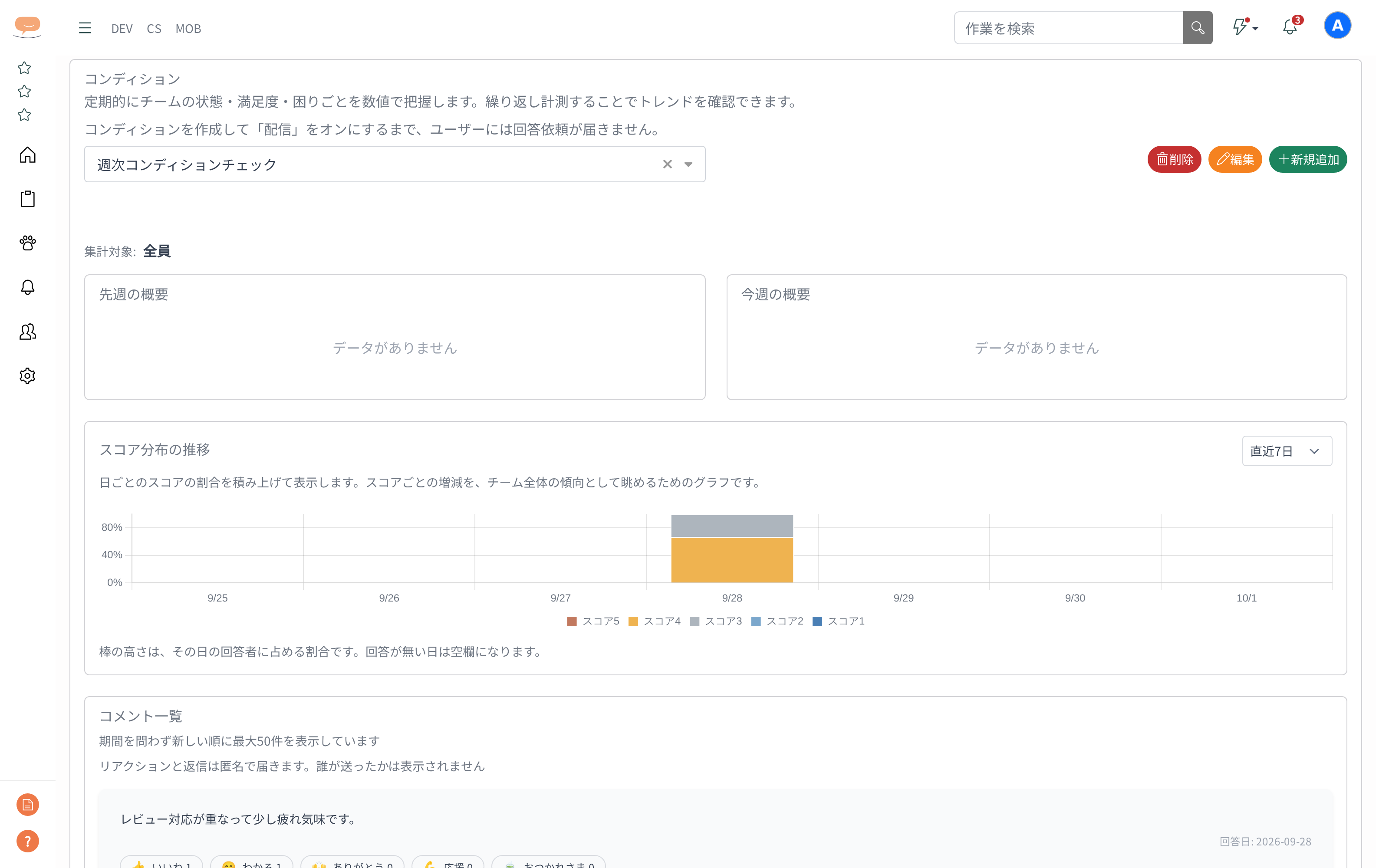Click the 9/28 axis date label
1389x868 pixels.
click(x=732, y=598)
